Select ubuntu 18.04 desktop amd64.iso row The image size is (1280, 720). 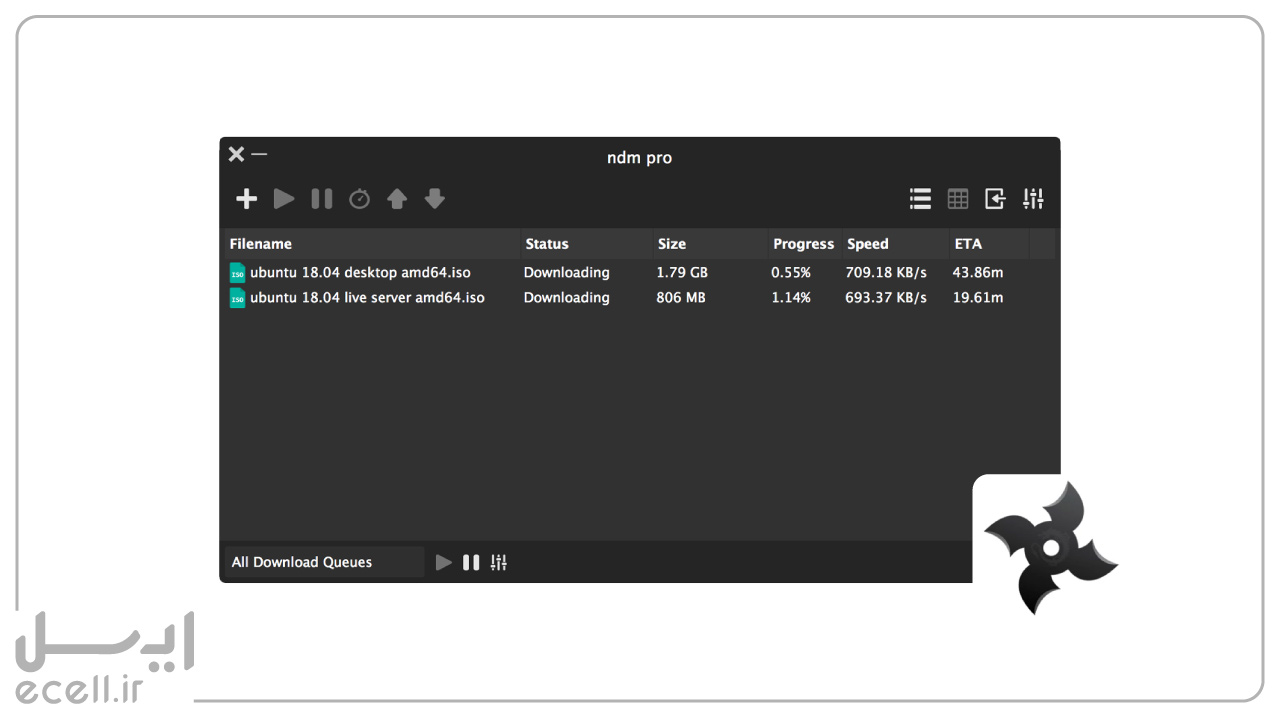[640, 272]
